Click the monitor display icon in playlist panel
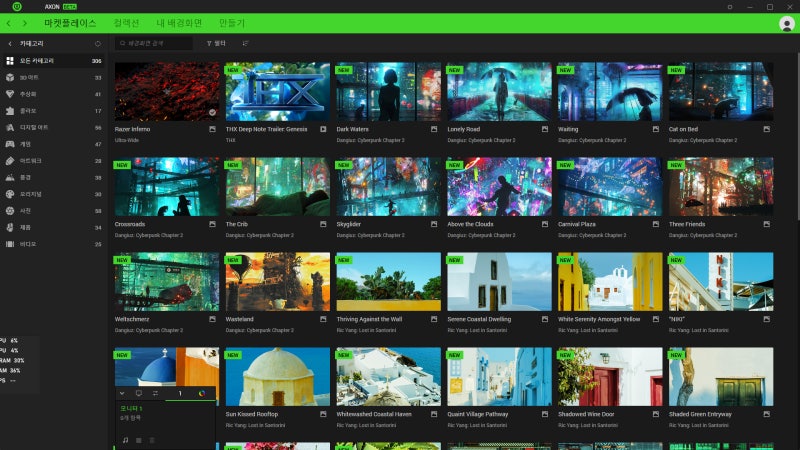 point(139,393)
